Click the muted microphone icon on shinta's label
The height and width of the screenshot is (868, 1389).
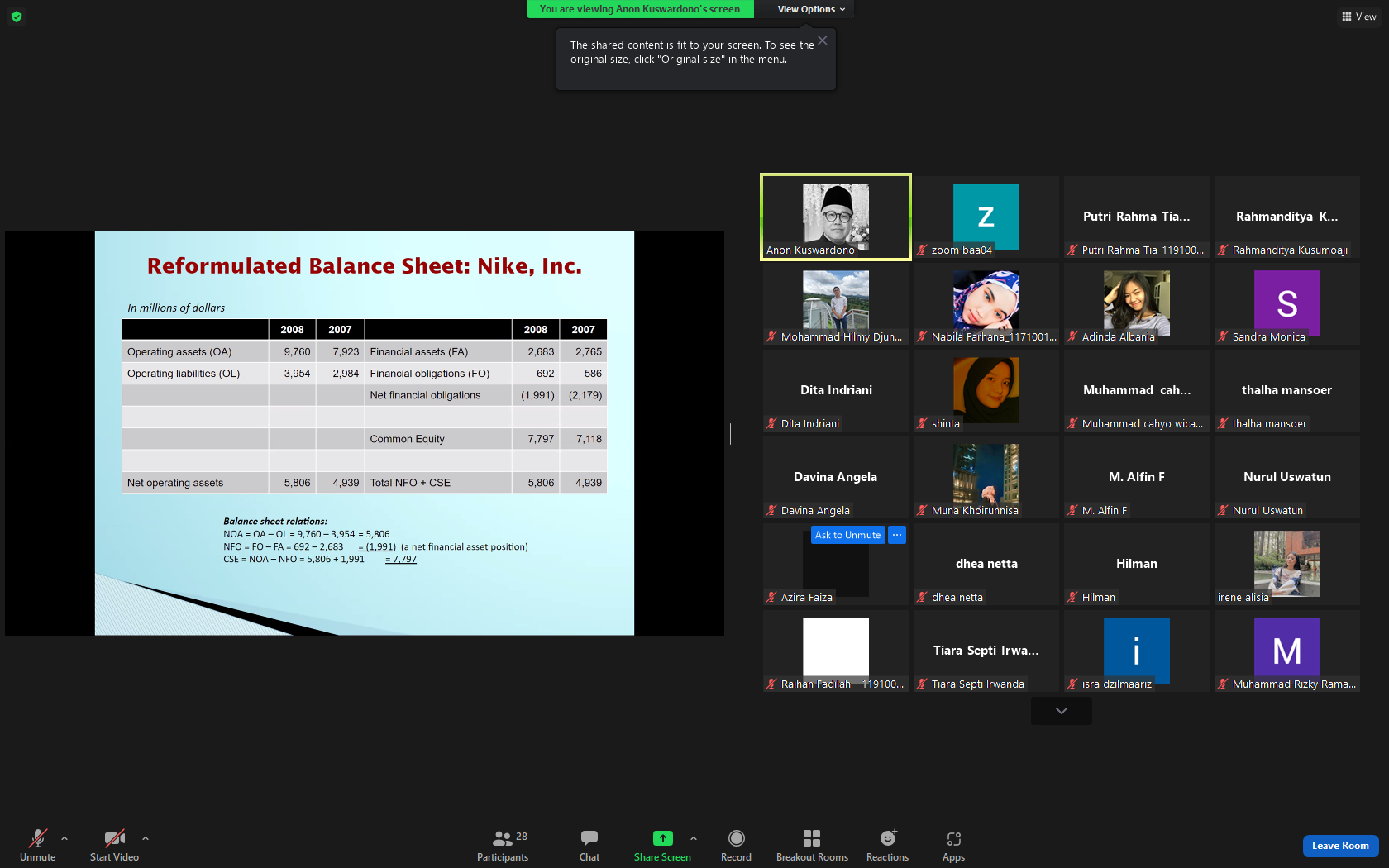pos(922,423)
